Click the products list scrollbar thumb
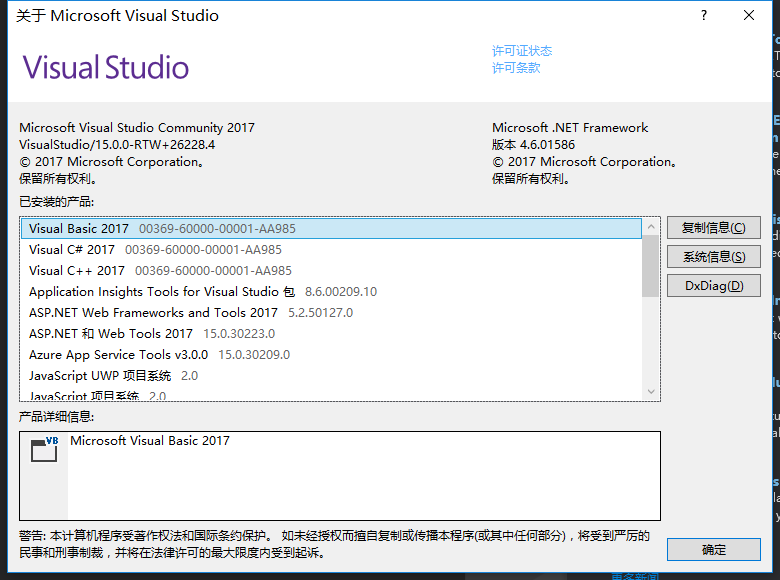 click(651, 266)
